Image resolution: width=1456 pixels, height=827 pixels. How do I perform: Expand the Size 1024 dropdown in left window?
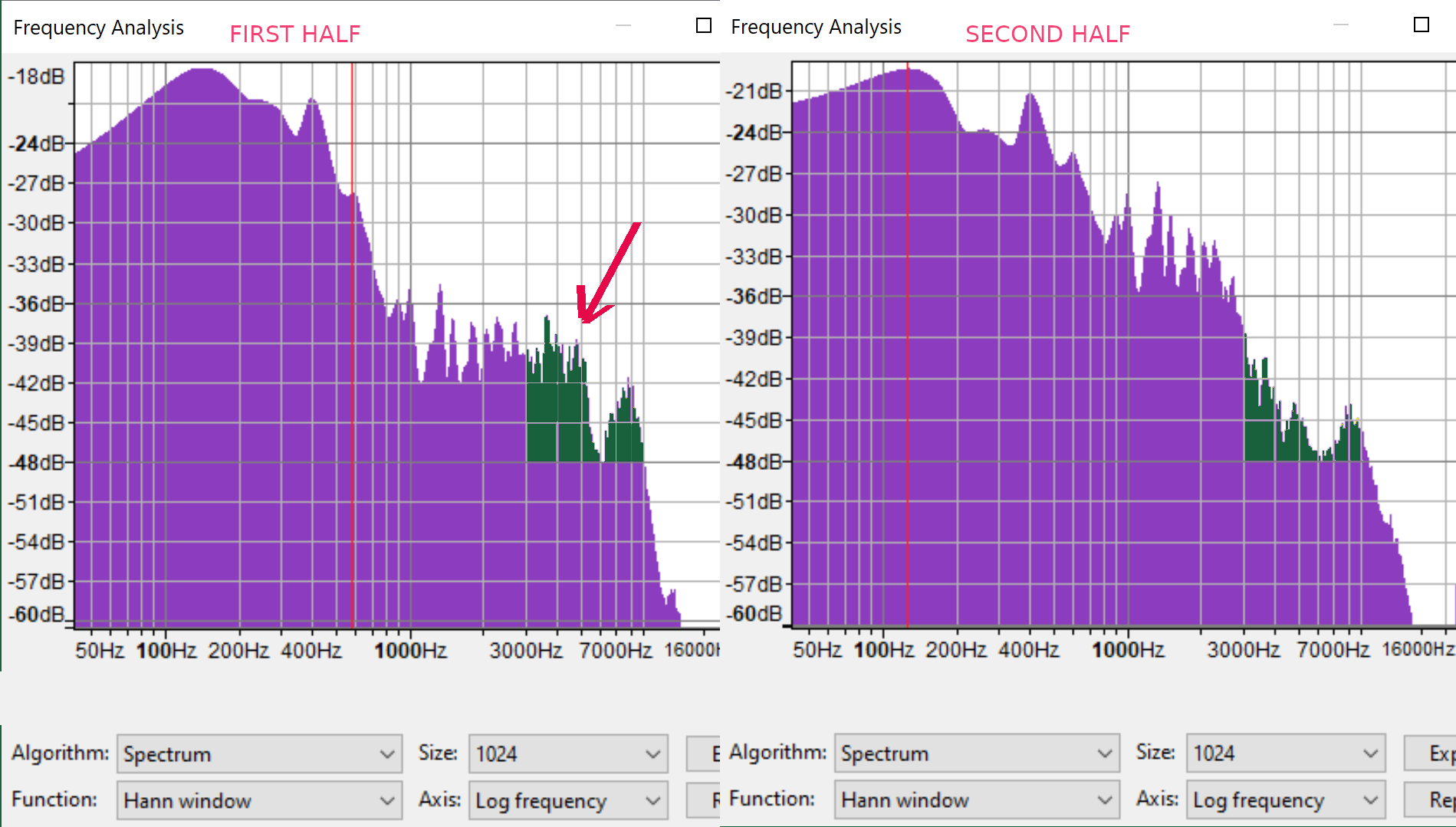point(568,754)
